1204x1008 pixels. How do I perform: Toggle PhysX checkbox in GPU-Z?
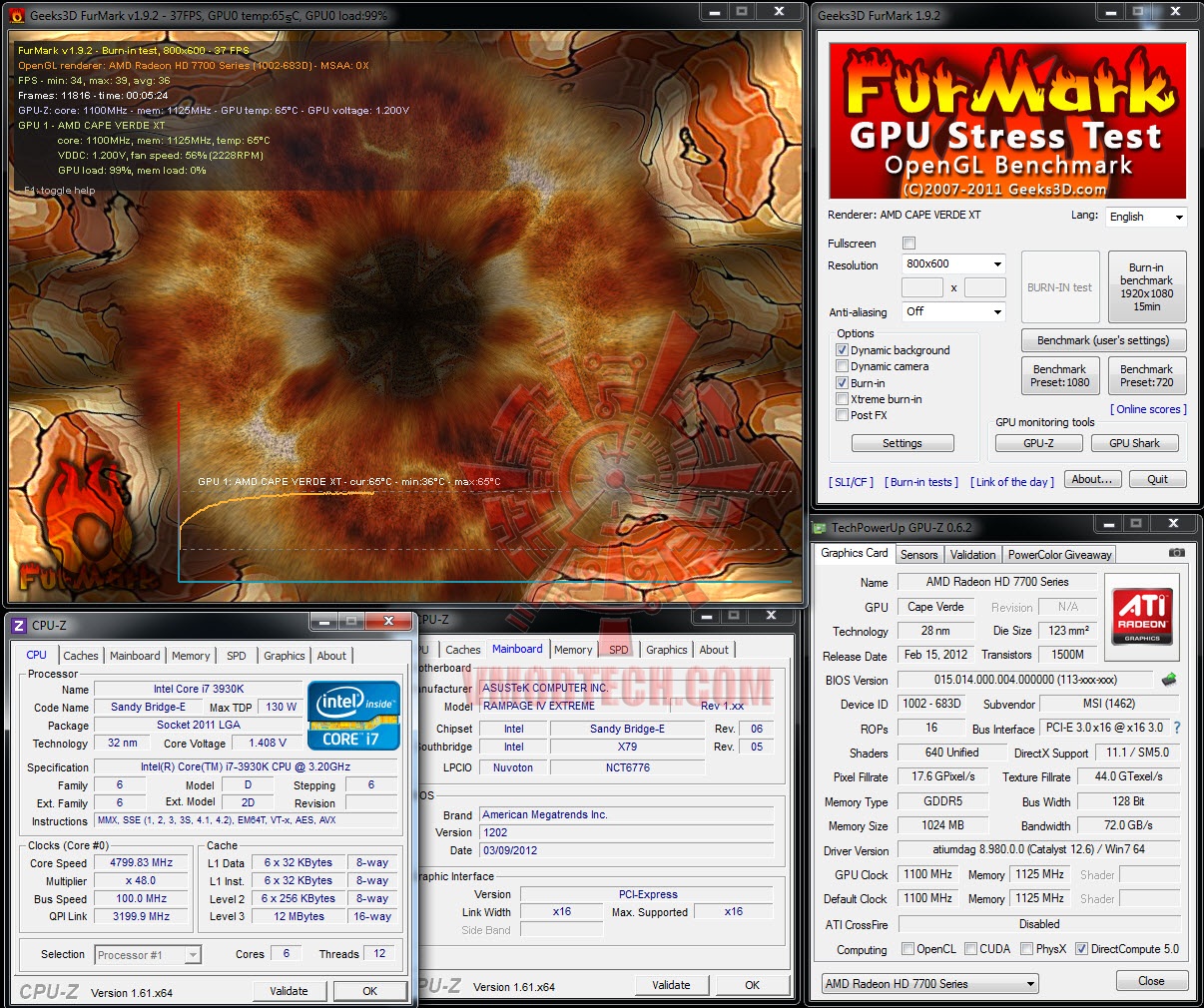coord(1026,949)
